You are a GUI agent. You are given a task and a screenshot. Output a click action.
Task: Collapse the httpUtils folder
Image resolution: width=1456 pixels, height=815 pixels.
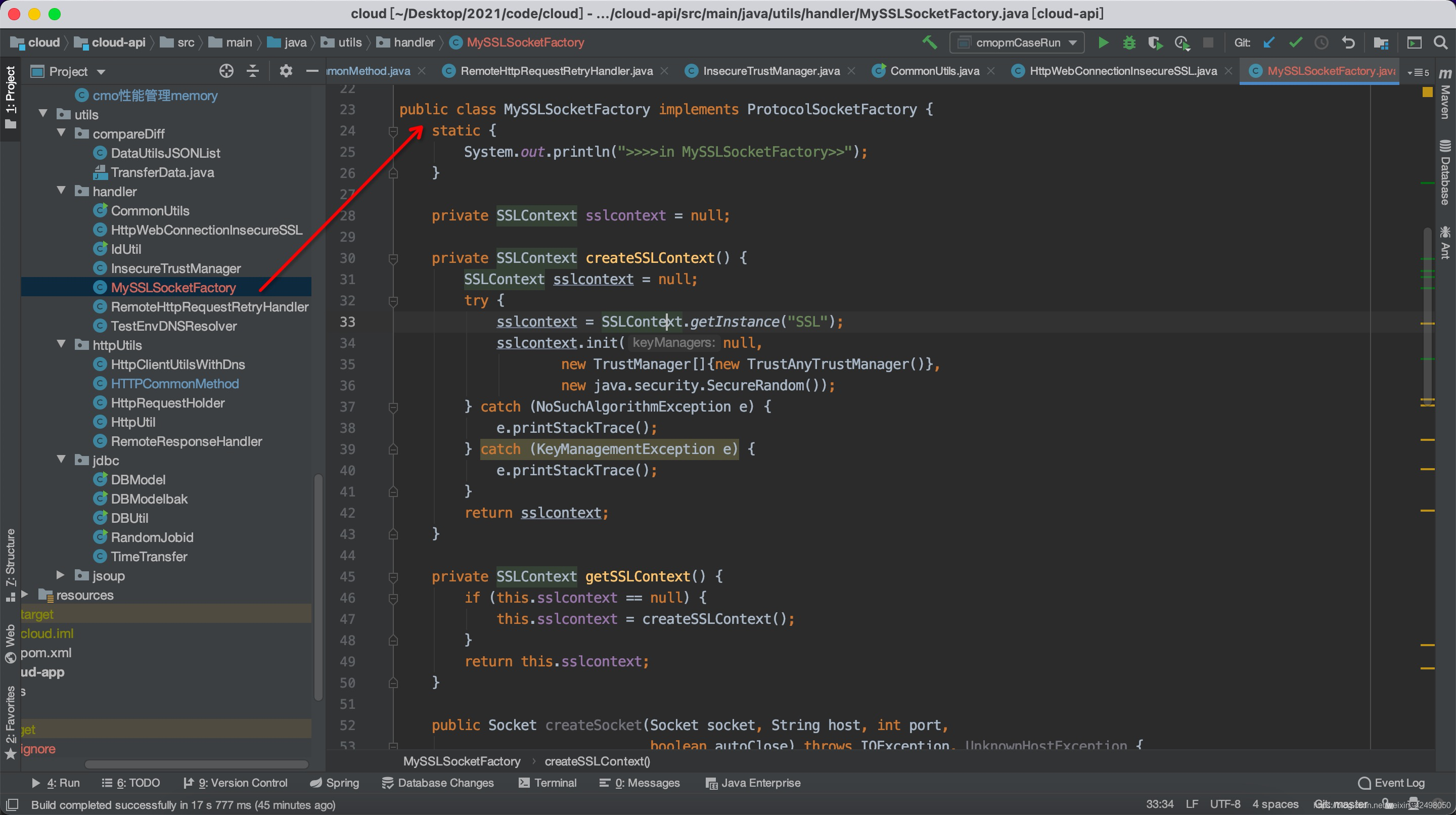tap(61, 345)
